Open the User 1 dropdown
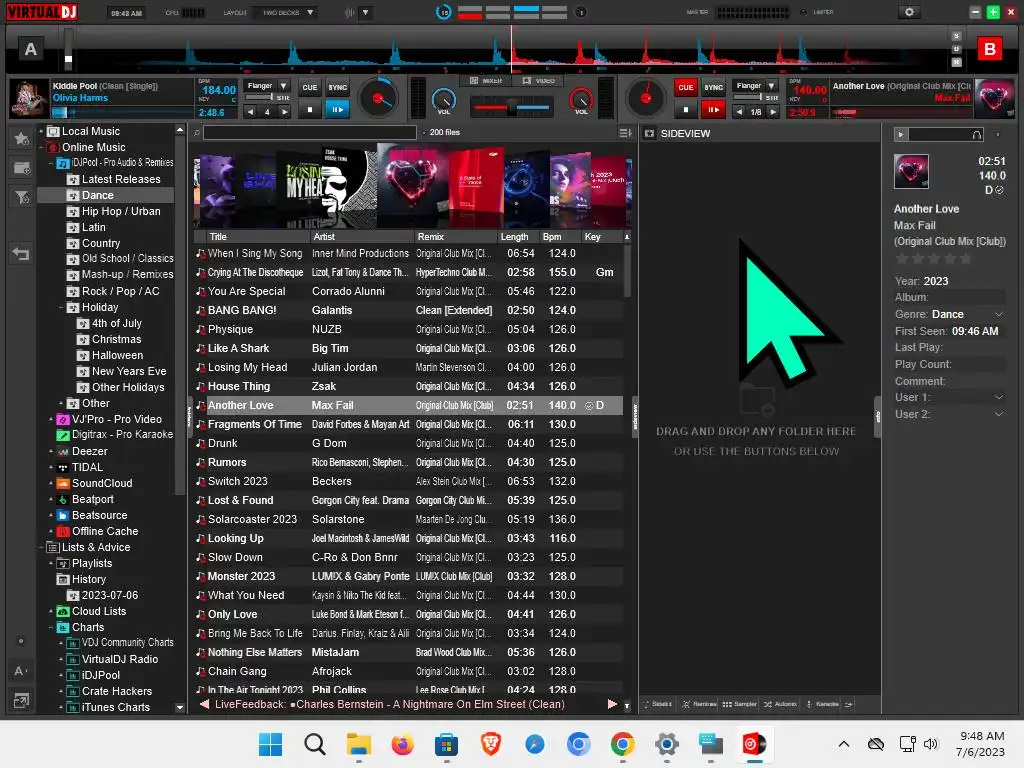The image size is (1024, 768). (998, 397)
